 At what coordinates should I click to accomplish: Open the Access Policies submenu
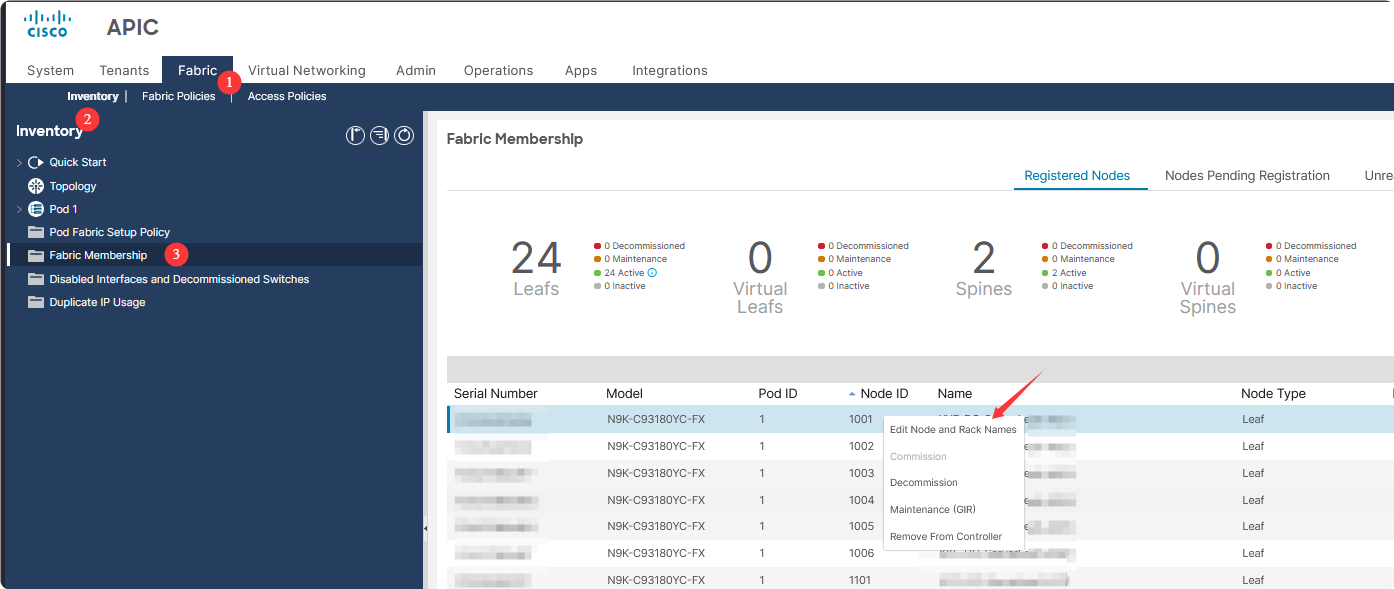(287, 96)
